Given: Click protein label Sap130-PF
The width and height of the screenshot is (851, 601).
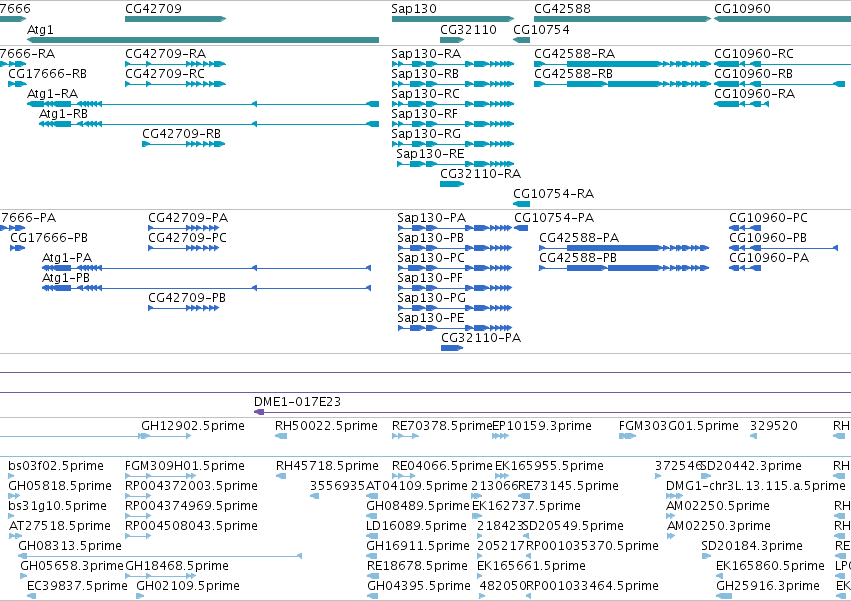Looking at the screenshot, I should 430,277.
